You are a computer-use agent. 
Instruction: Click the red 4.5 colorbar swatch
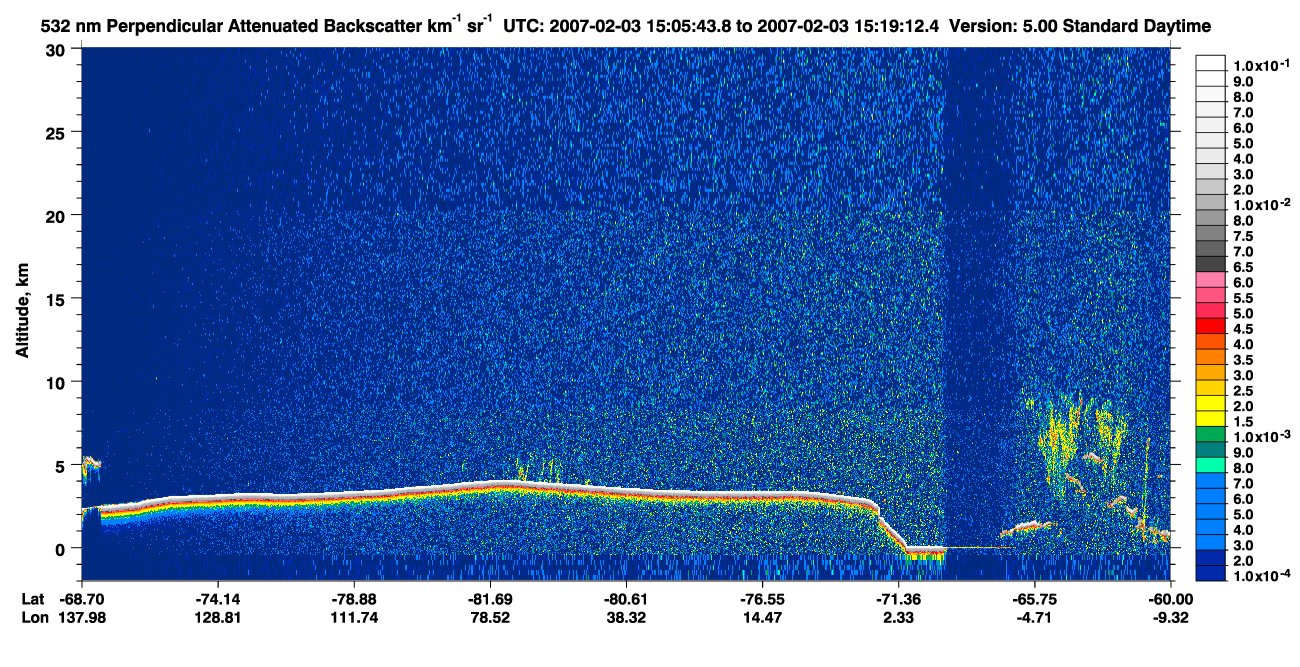[x=1210, y=329]
